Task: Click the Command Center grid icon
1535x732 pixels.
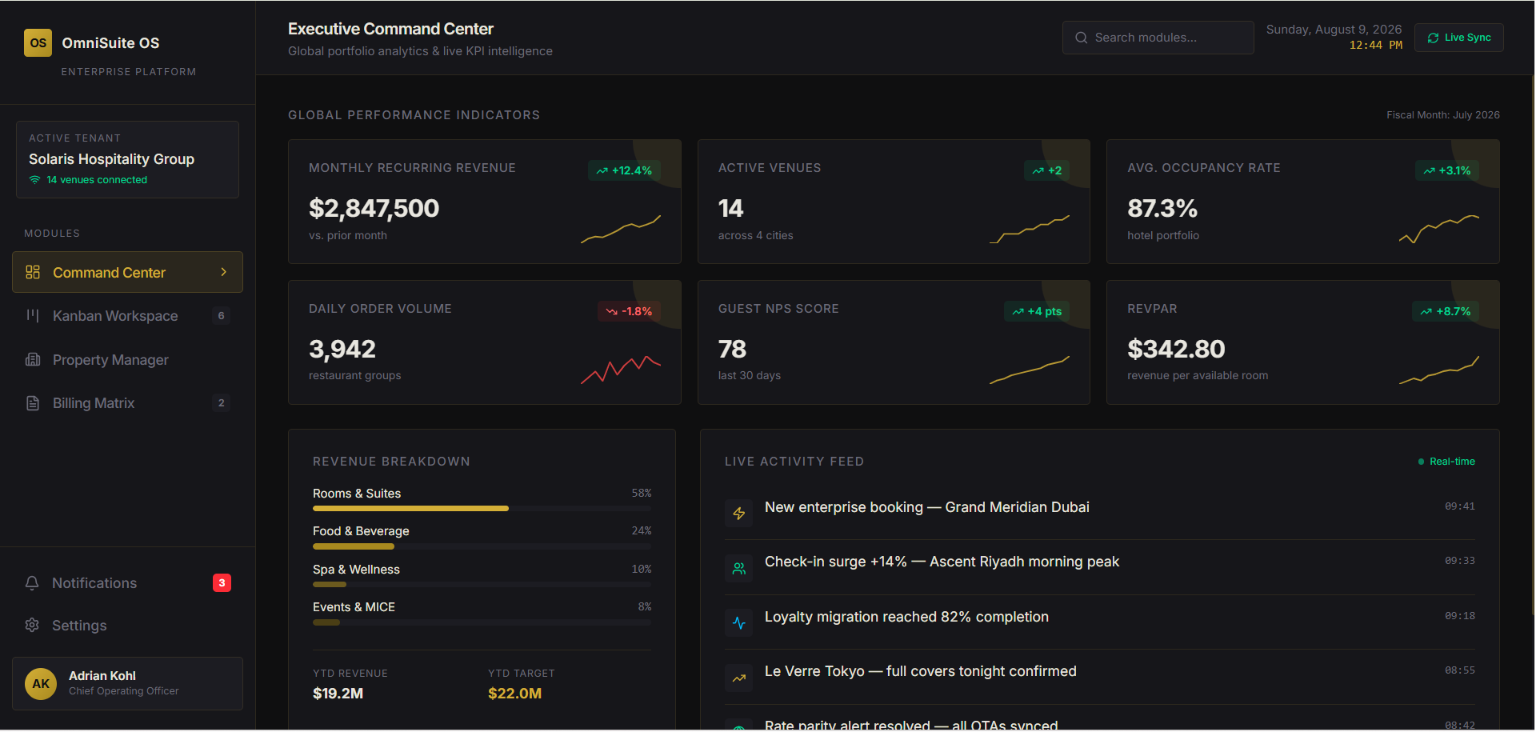Action: (x=33, y=272)
